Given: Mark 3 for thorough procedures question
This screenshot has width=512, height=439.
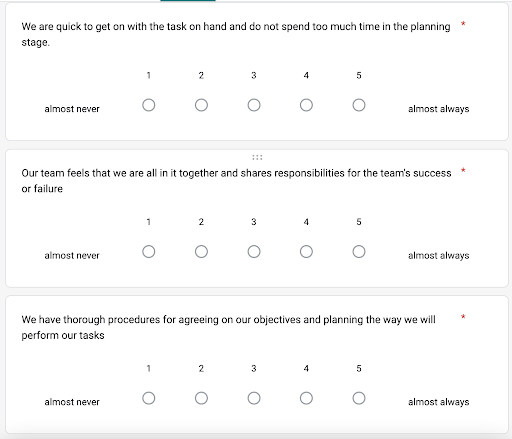Looking at the screenshot, I should 254,398.
